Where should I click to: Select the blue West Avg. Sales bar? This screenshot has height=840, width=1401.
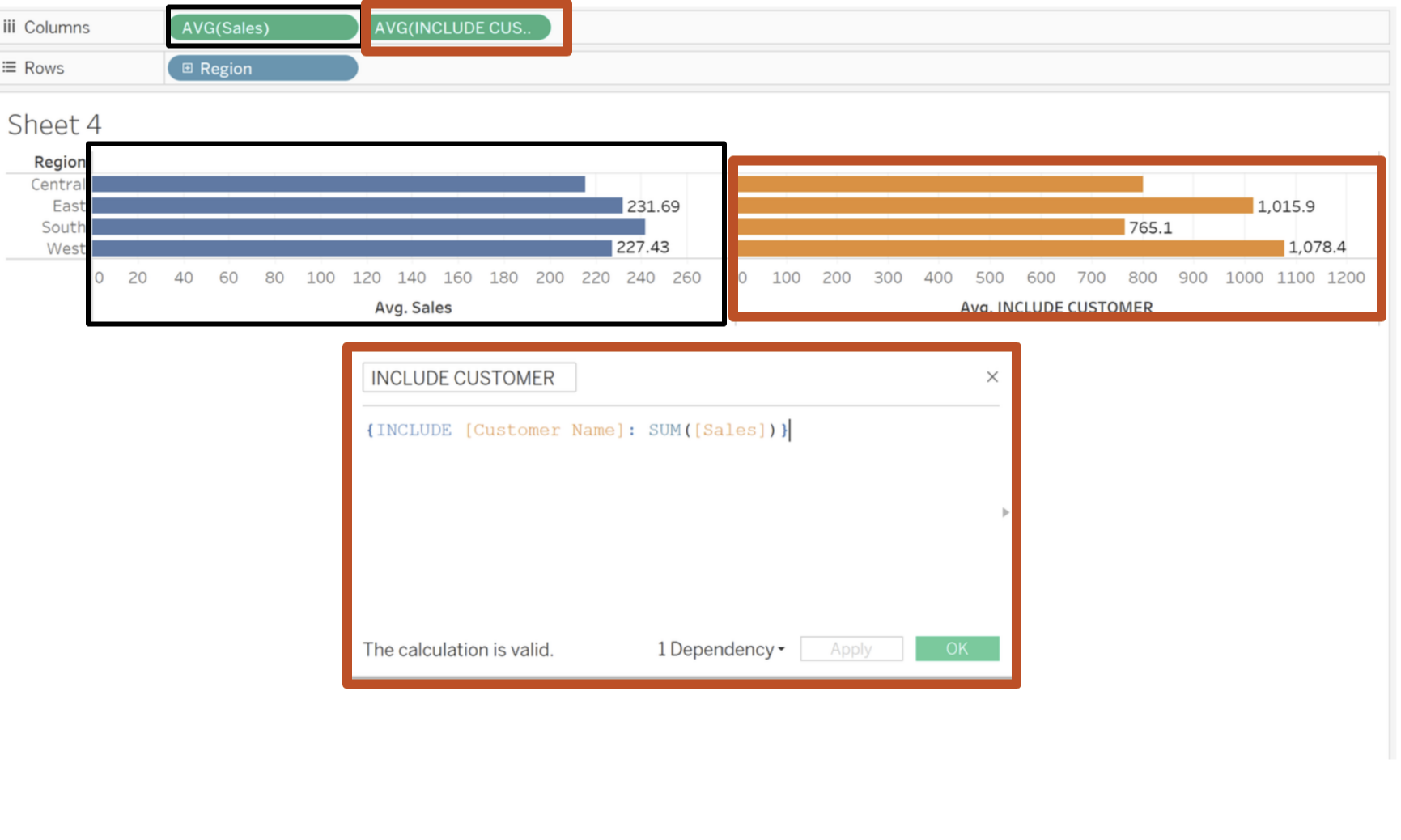click(x=352, y=248)
